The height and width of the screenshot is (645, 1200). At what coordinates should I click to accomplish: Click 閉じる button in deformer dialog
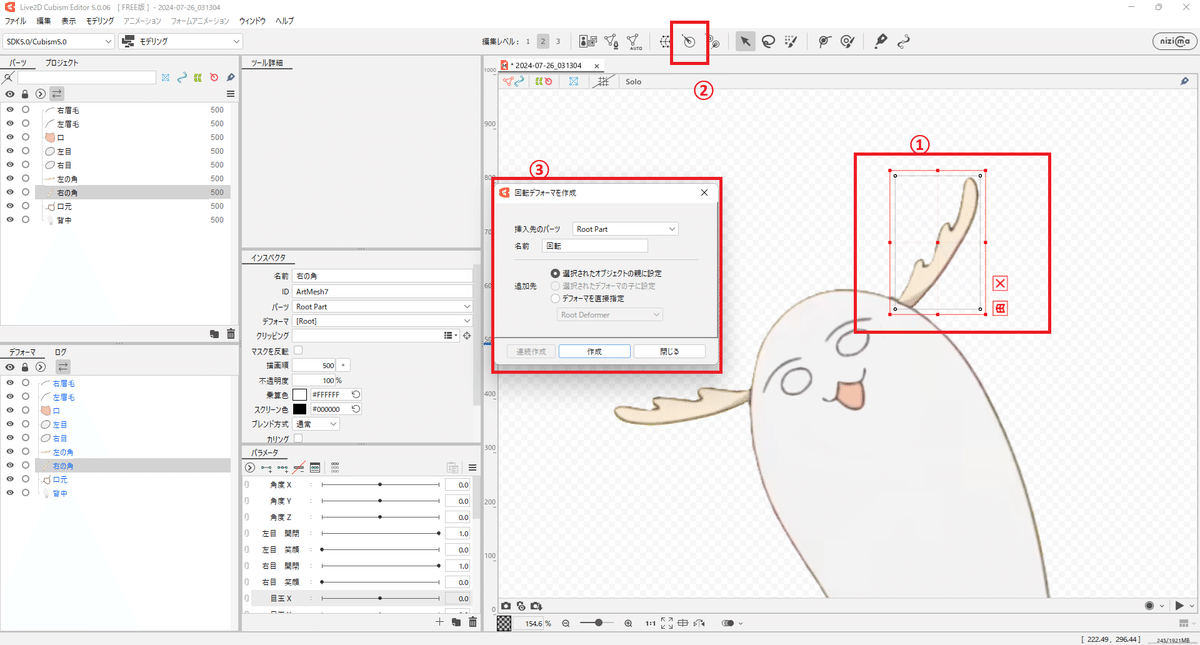(x=670, y=352)
